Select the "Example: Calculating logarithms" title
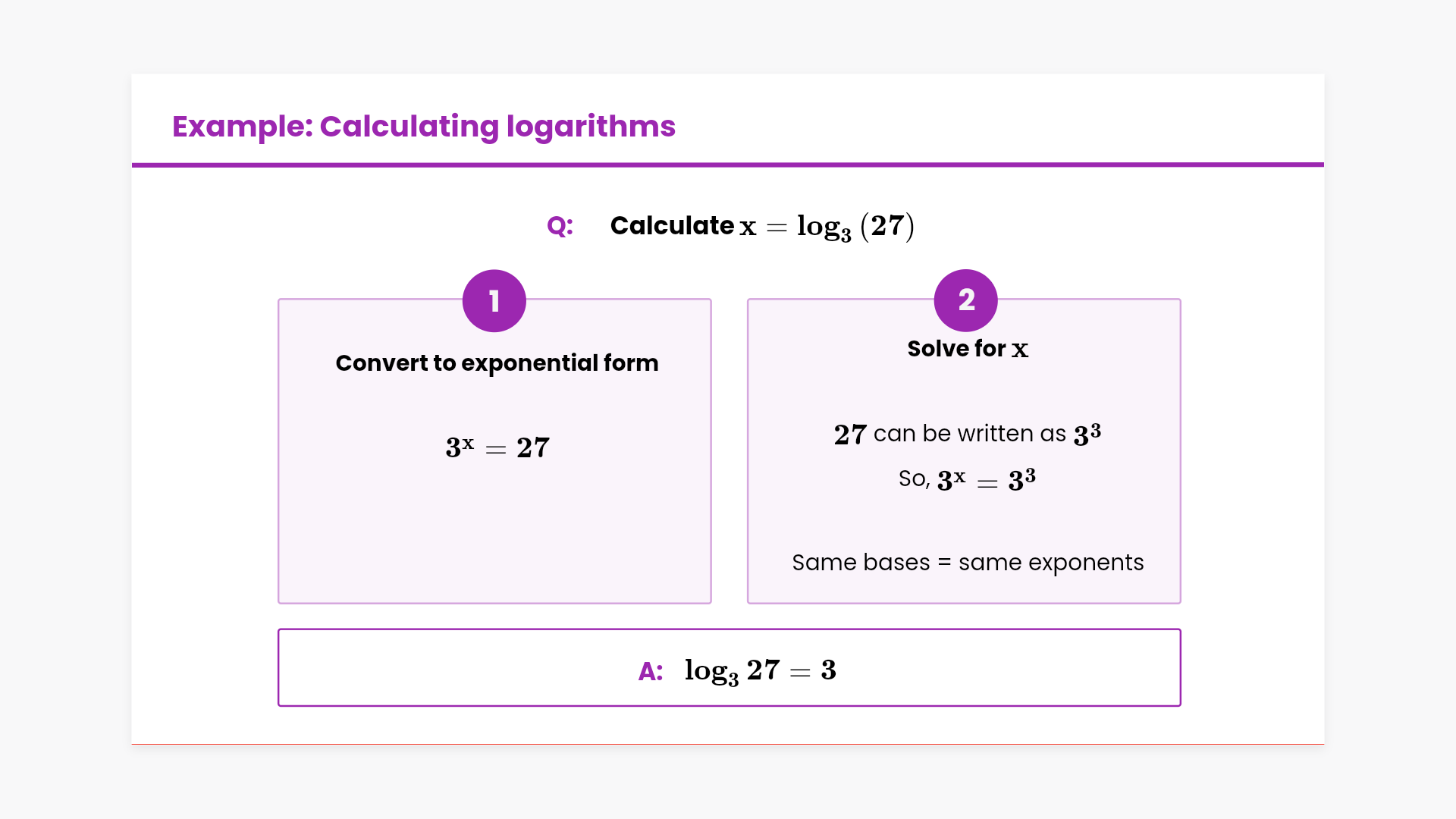 pos(423,126)
